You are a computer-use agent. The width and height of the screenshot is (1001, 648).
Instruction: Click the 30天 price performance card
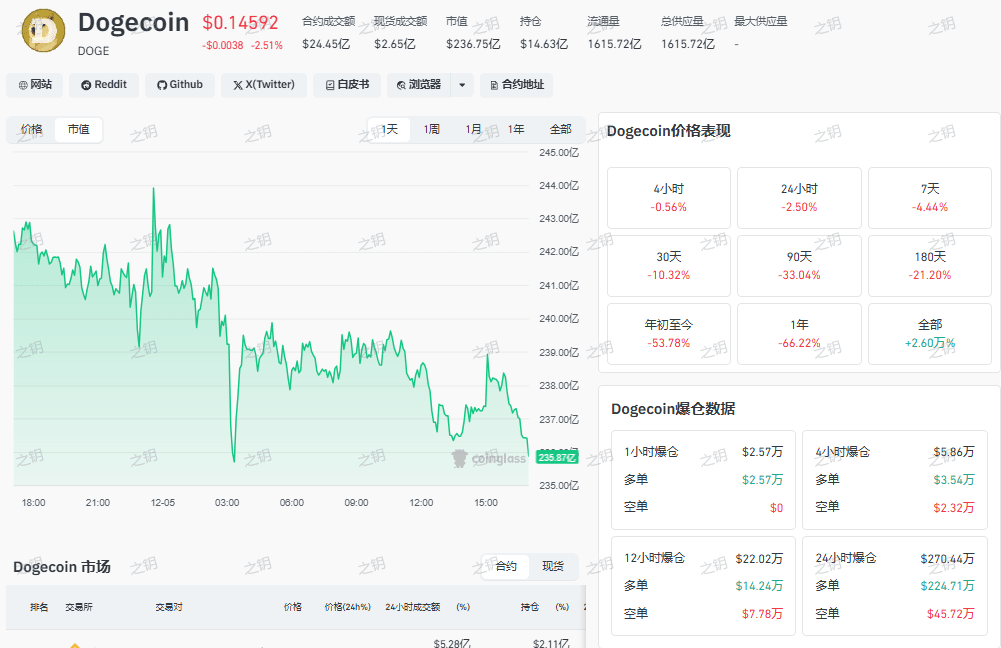668,266
